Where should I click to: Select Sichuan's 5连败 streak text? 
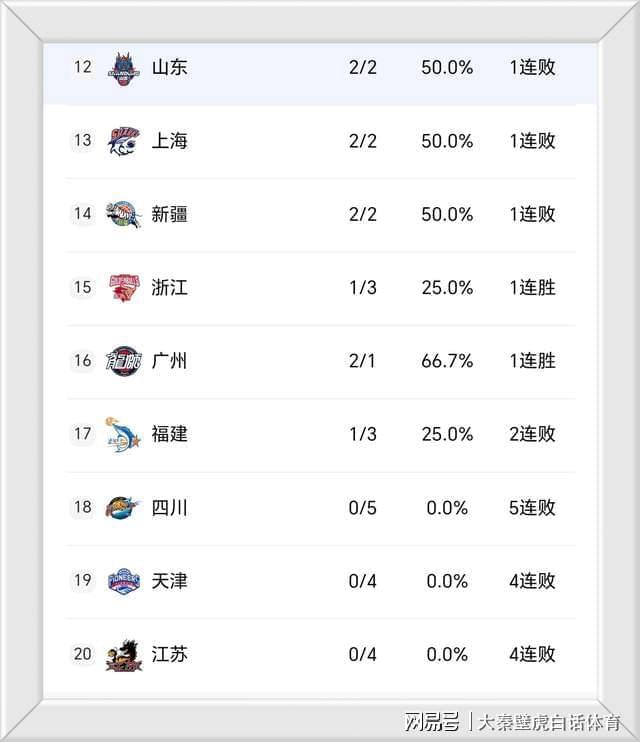point(532,508)
